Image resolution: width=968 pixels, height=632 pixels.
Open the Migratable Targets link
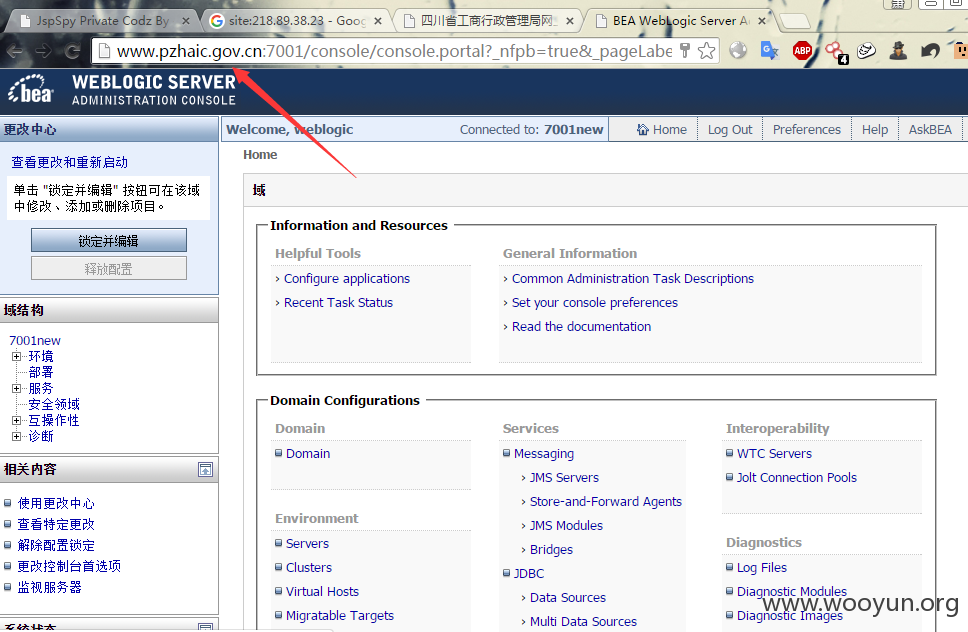[x=340, y=616]
